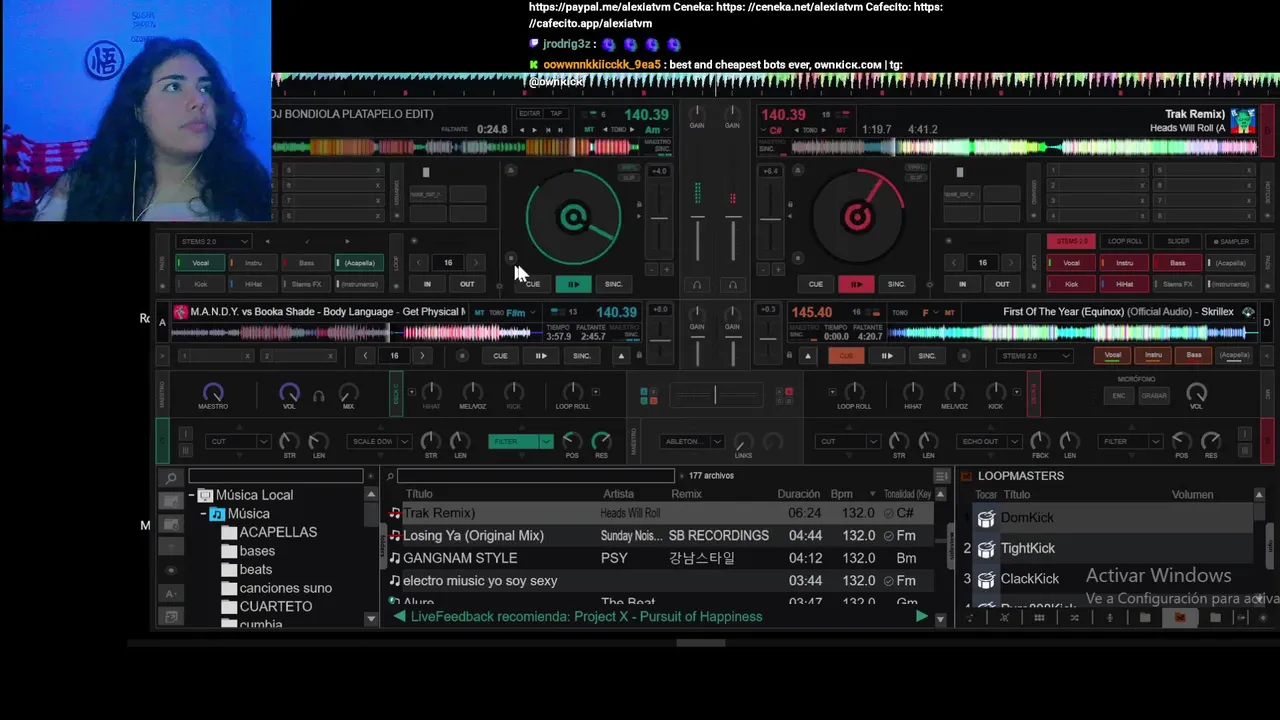Click the right deck red jog wheel center
Viewport: 1280px width, 720px height.
[x=857, y=217]
